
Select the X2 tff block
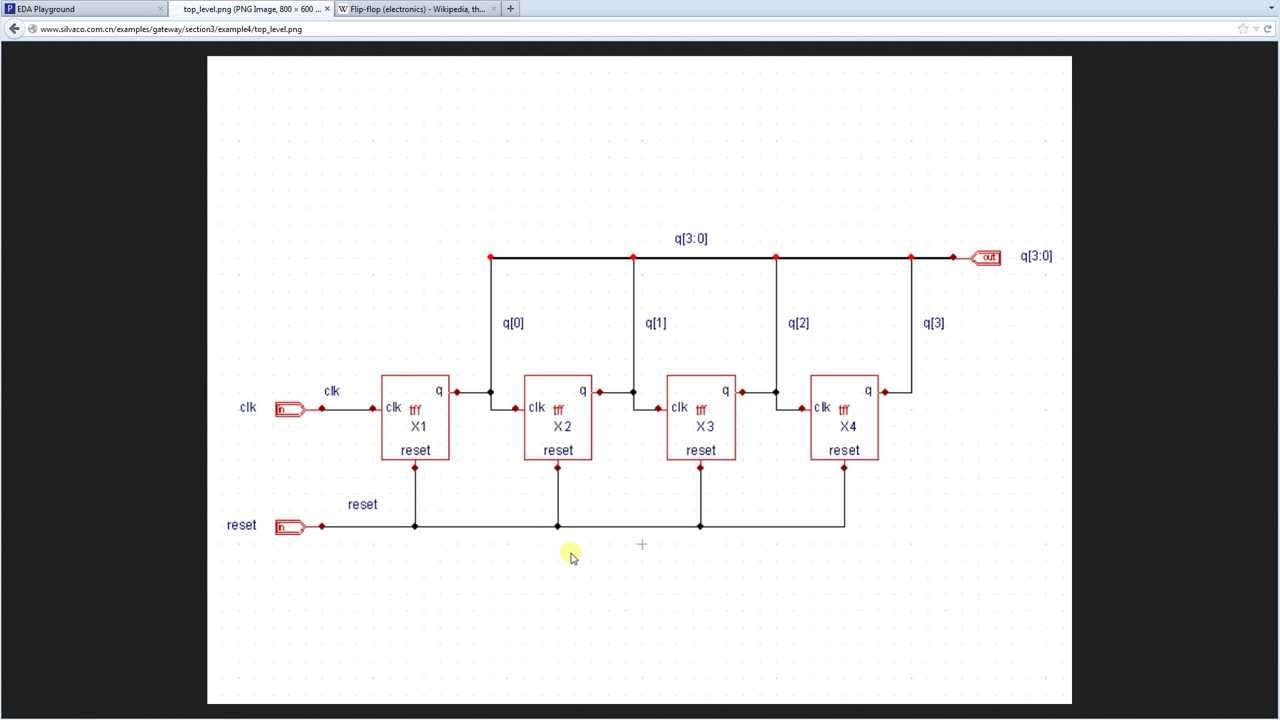coord(558,418)
